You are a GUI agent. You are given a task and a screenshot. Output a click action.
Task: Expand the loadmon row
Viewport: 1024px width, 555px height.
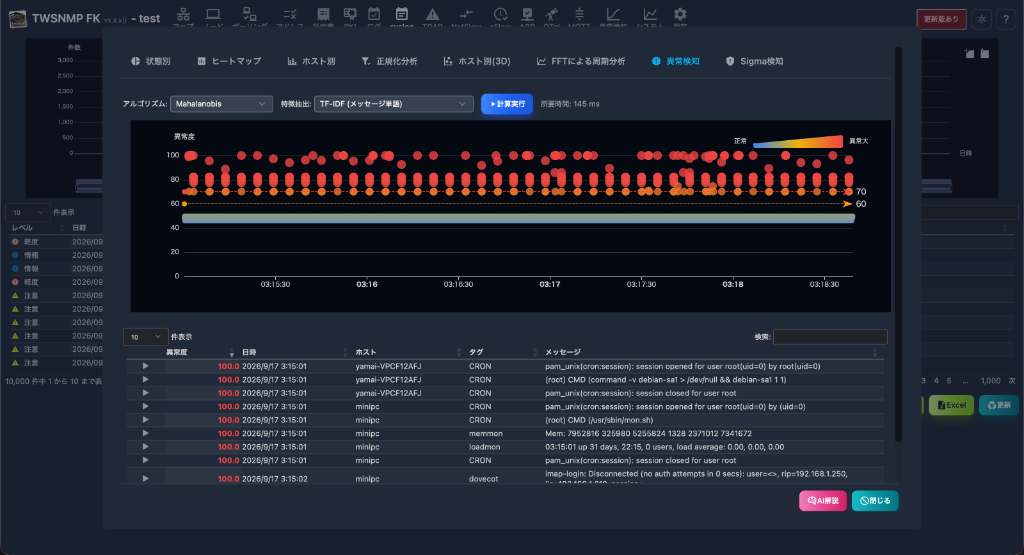tap(146, 447)
